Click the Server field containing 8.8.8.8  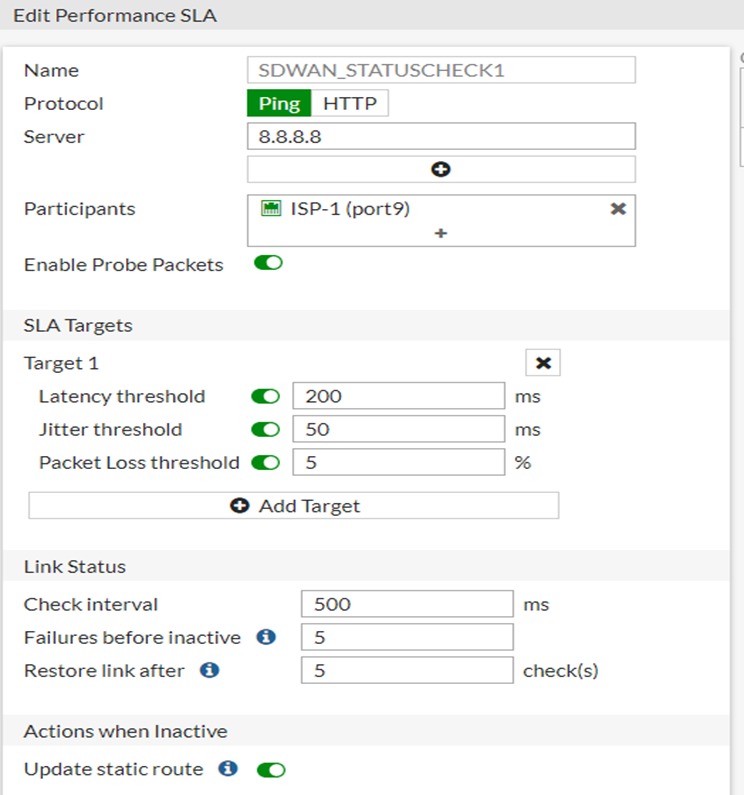441,136
